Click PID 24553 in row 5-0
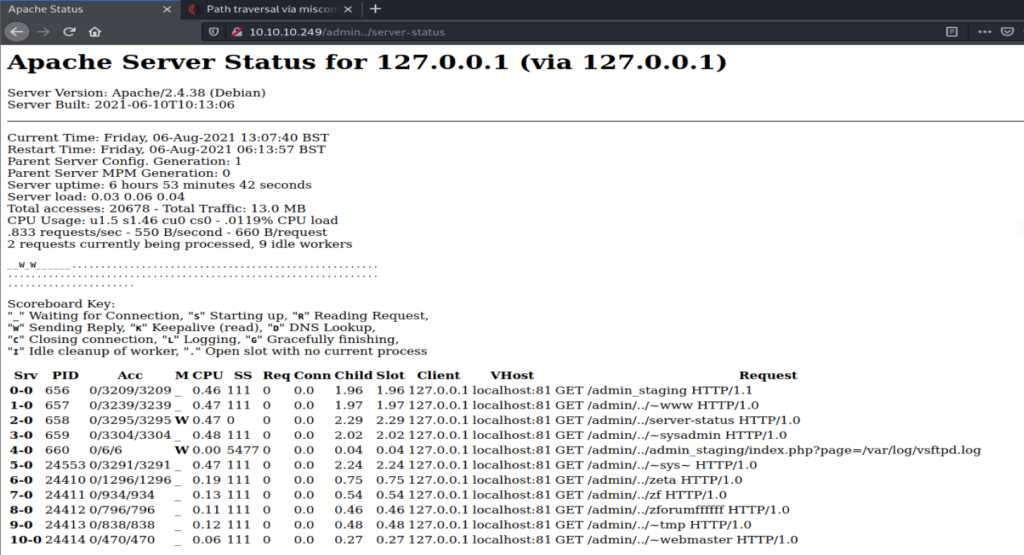The image size is (1024, 555). click(65, 466)
